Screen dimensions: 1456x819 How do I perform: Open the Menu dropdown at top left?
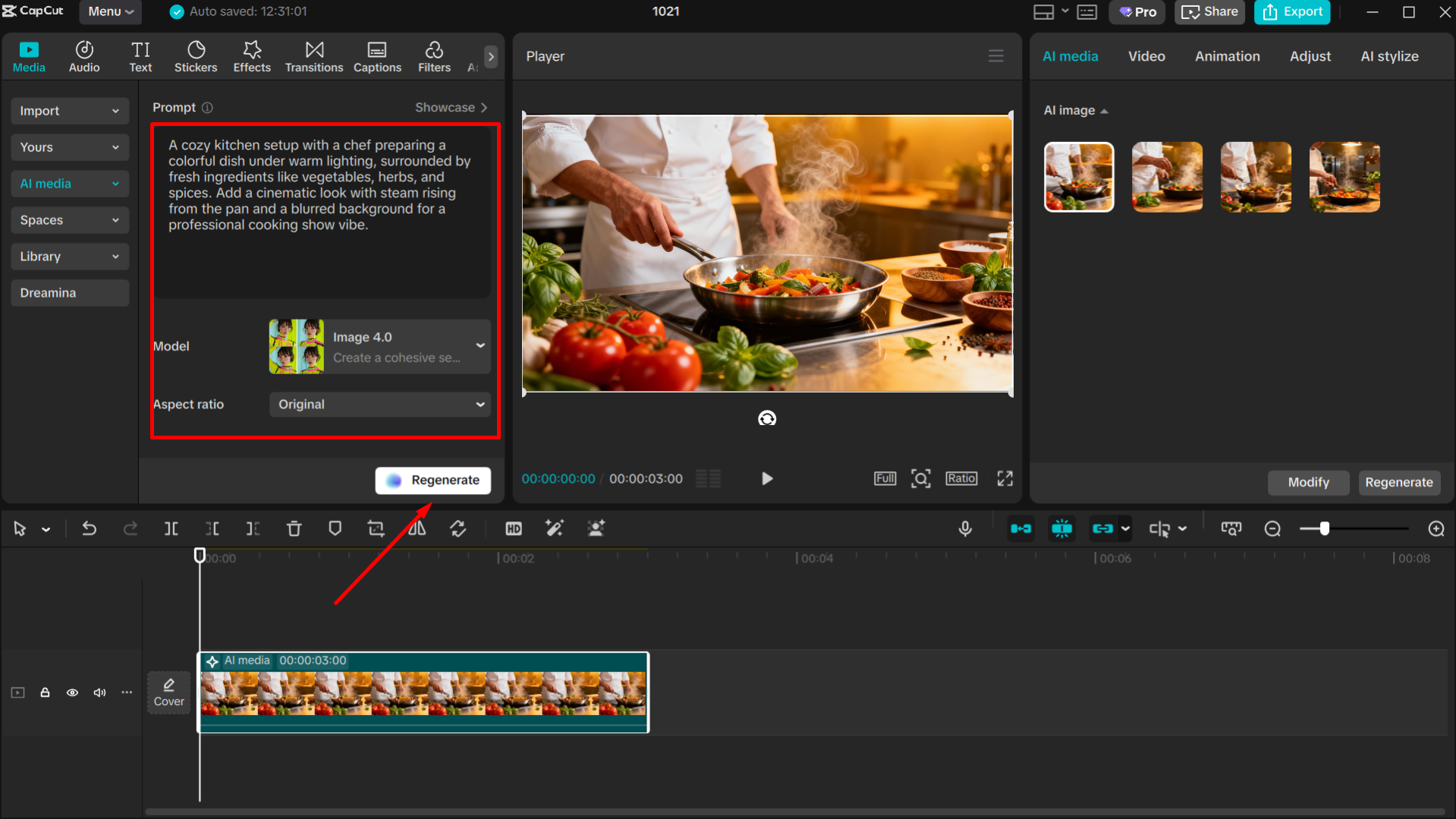point(109,11)
